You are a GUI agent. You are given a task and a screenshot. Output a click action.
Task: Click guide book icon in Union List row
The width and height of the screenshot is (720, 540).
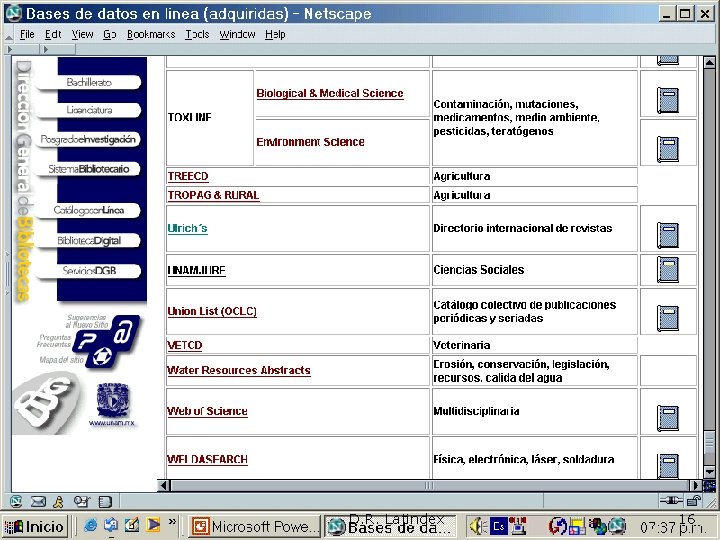pyautogui.click(x=668, y=318)
